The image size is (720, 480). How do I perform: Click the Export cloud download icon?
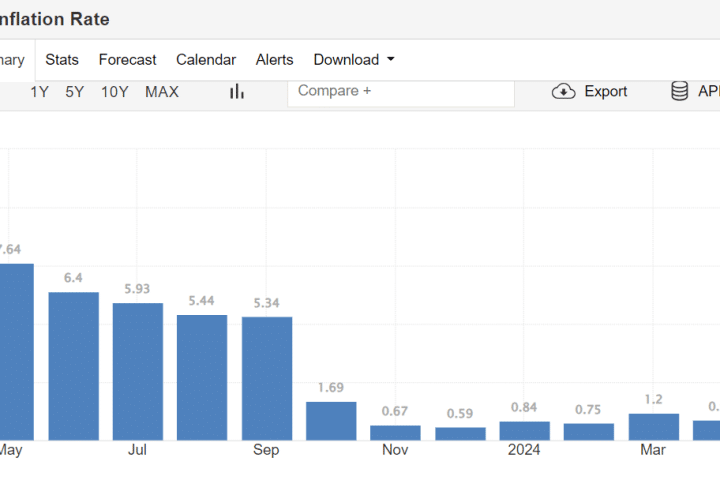click(564, 92)
